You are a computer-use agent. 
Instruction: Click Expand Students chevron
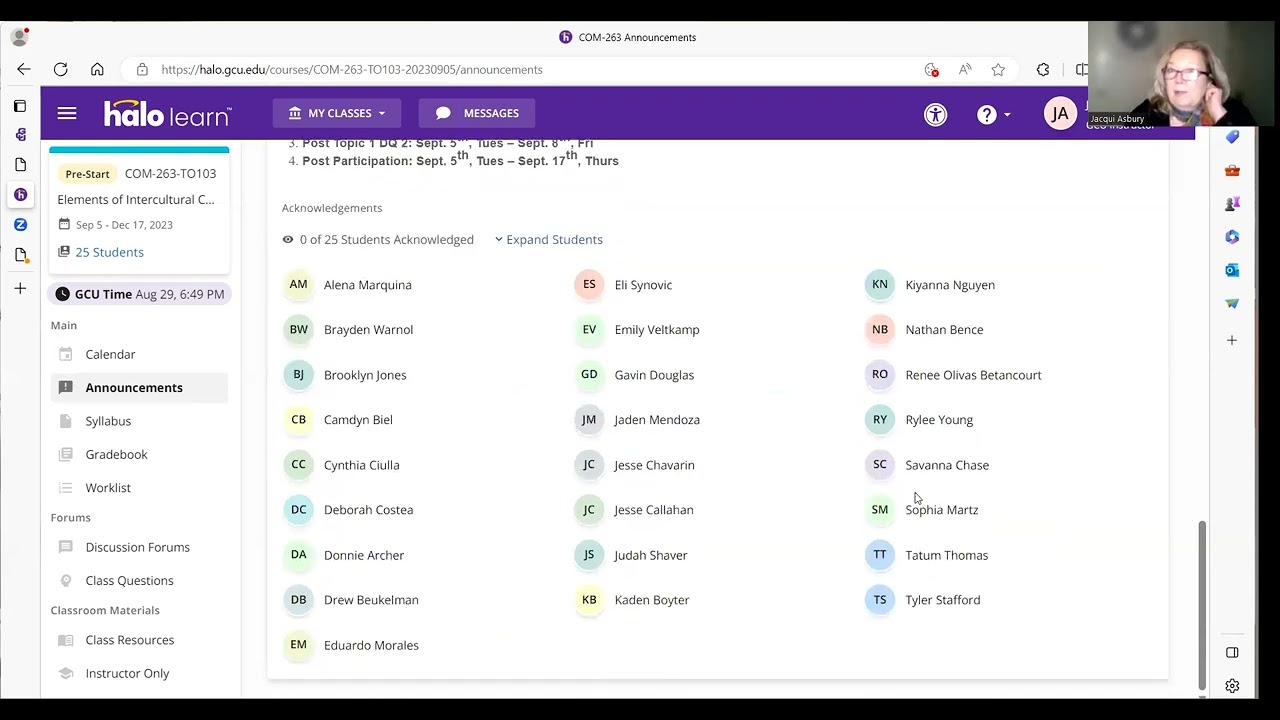tap(499, 240)
